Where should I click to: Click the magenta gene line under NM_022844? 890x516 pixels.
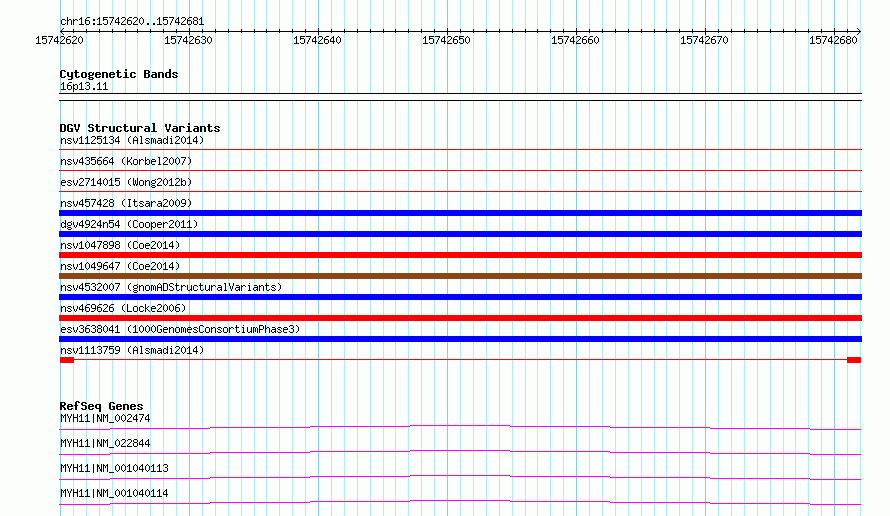coord(460,451)
